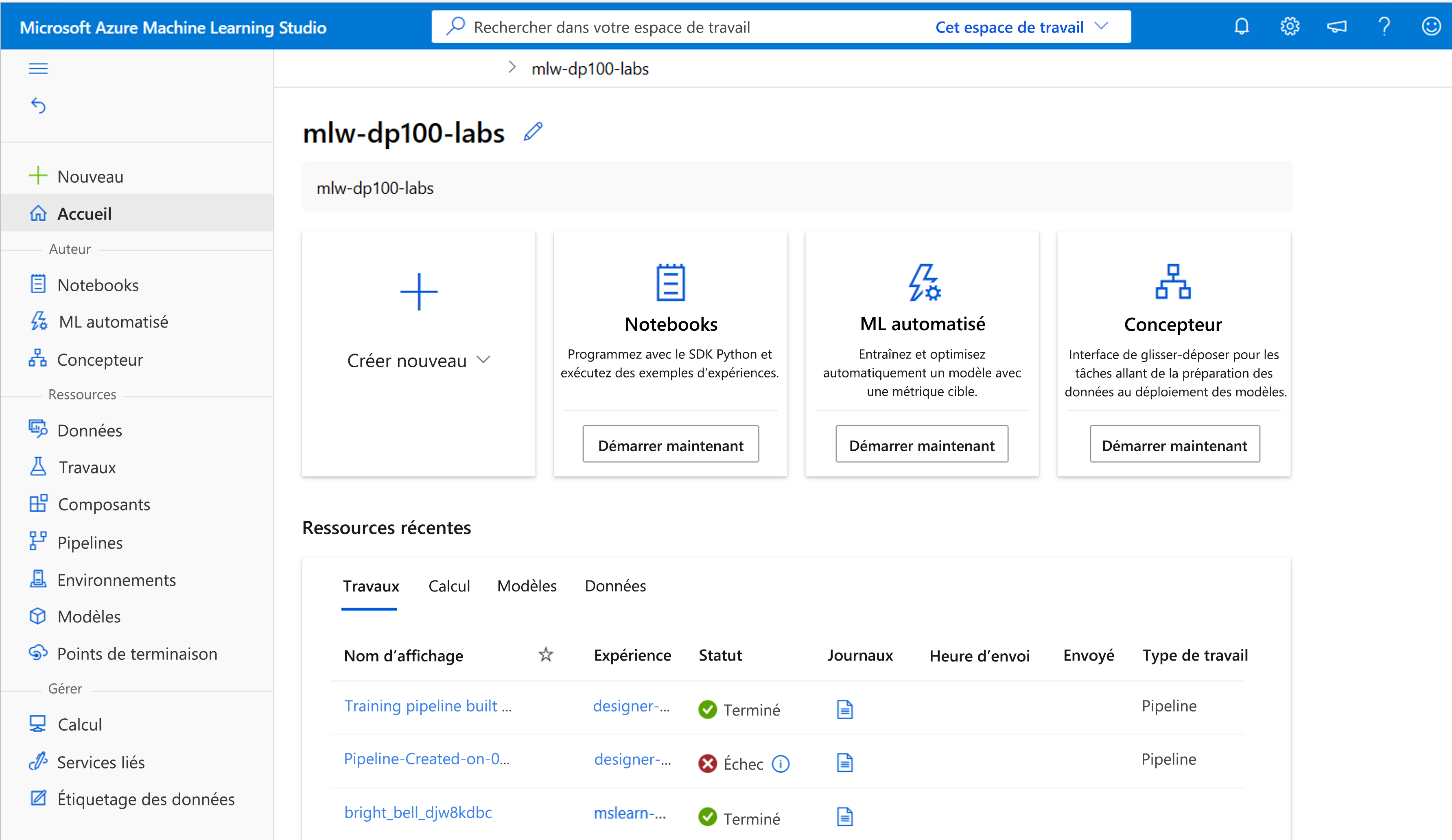Click the breadcrumb chevron before mlw-dp100-labs
The height and width of the screenshot is (840, 1452).
pyautogui.click(x=512, y=68)
